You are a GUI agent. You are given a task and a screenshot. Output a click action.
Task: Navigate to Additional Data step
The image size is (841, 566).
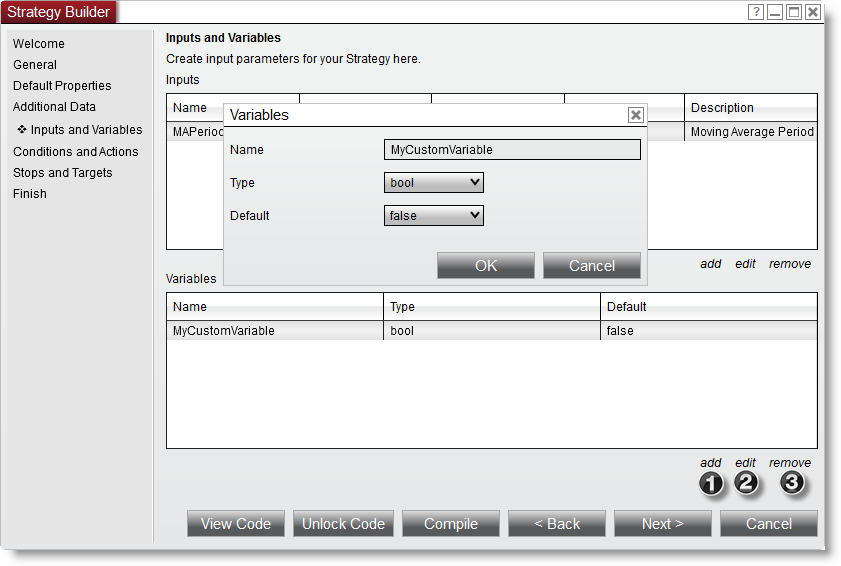pos(54,107)
